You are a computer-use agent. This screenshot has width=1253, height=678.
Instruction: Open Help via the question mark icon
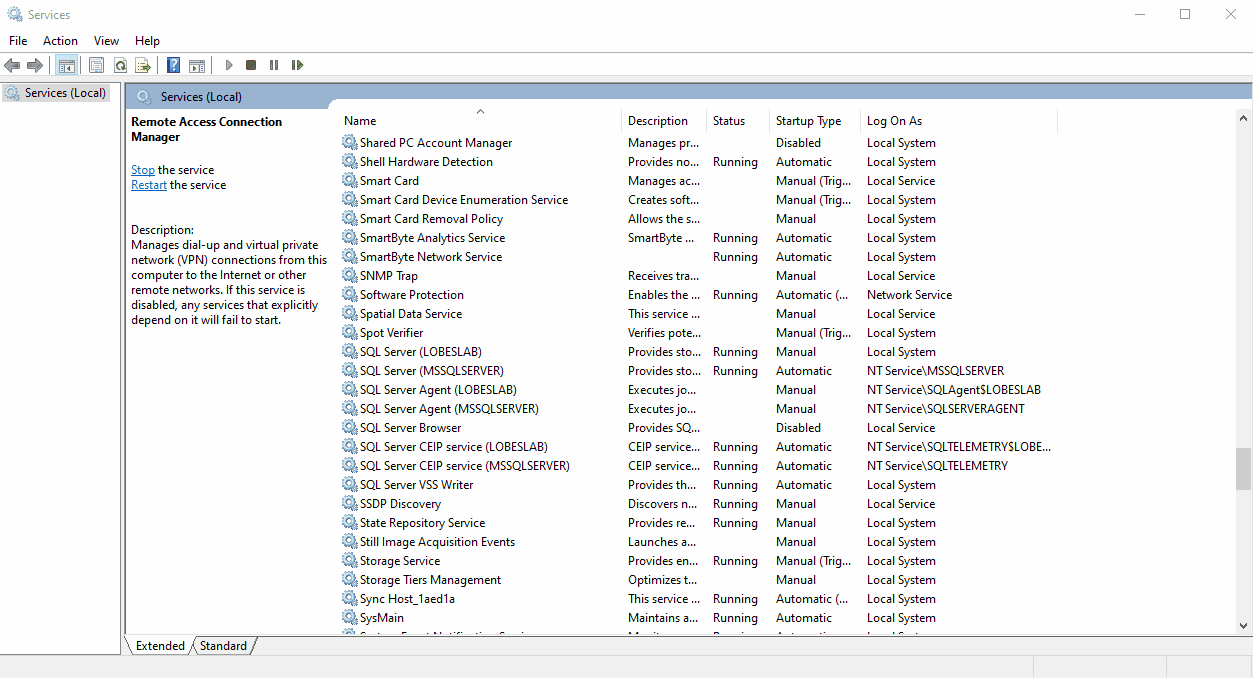[x=173, y=65]
